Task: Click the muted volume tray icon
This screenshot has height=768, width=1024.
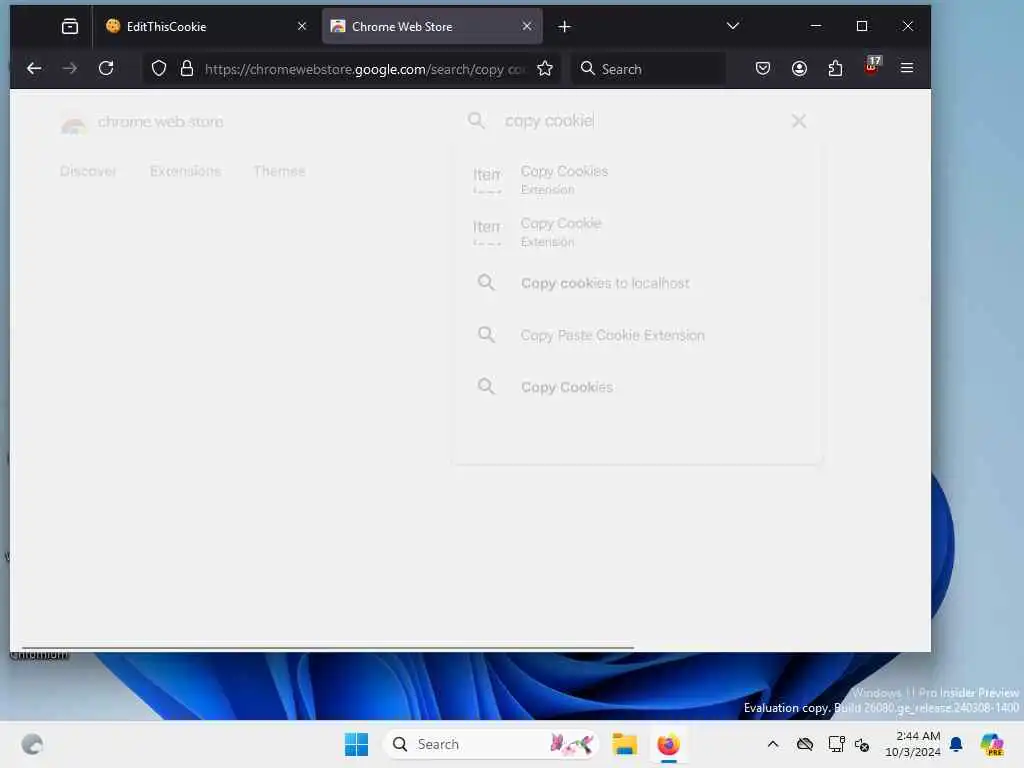Action: click(861, 744)
